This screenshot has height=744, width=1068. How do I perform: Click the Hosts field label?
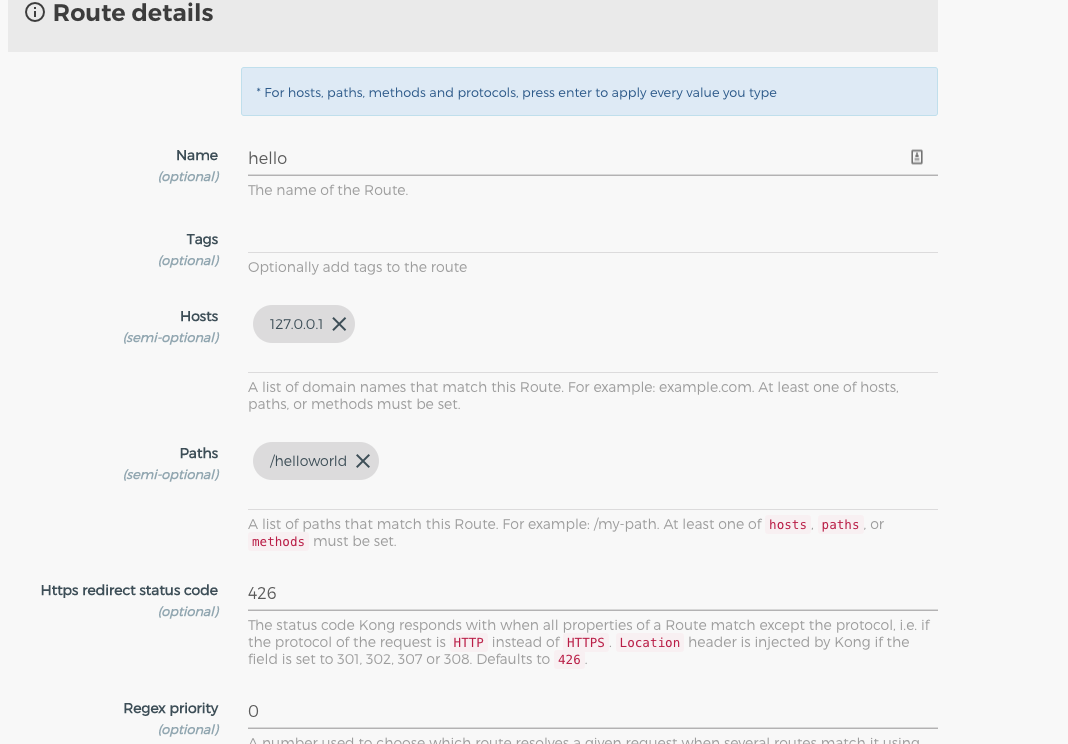pyautogui.click(x=199, y=316)
